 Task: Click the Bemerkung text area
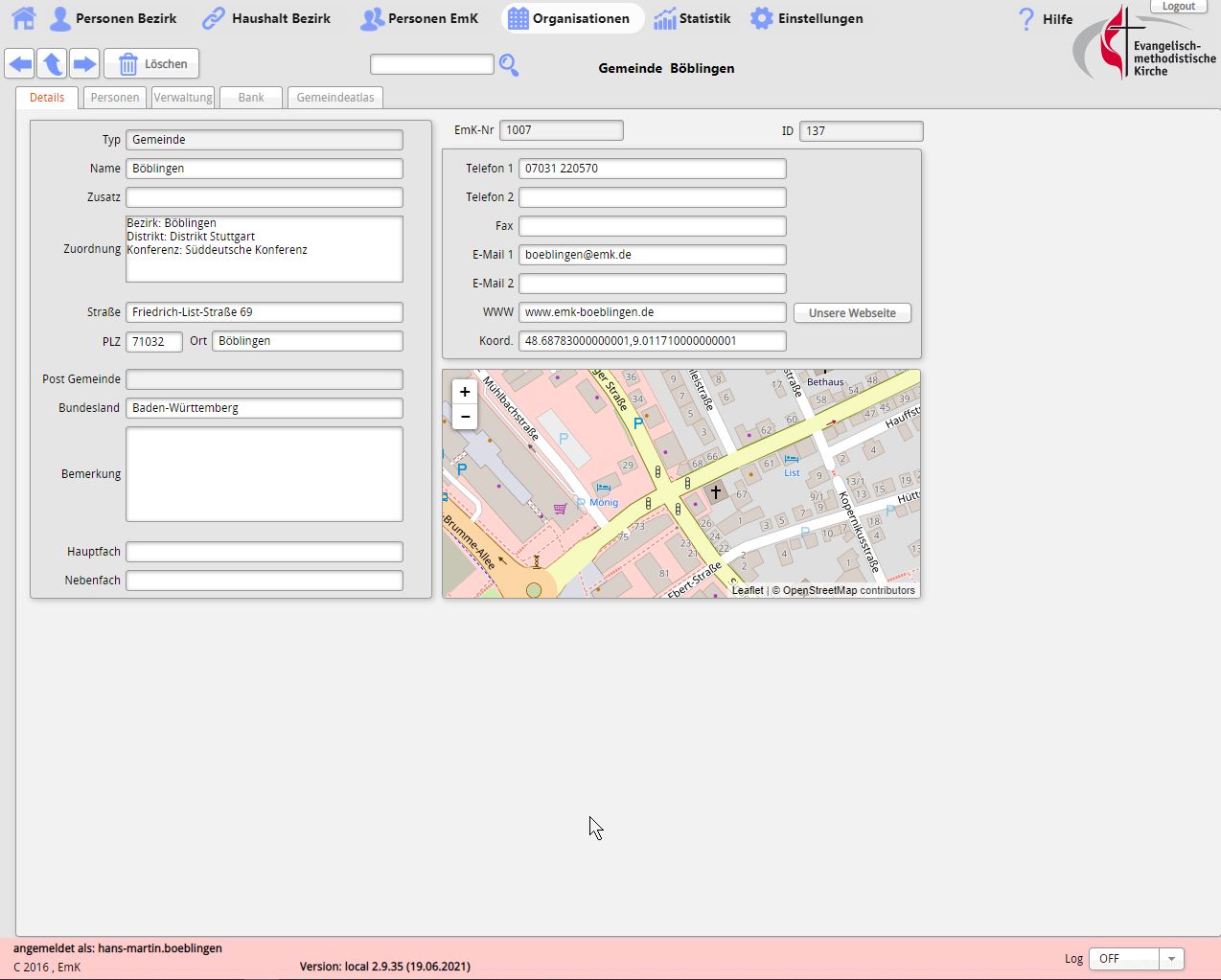(x=265, y=474)
